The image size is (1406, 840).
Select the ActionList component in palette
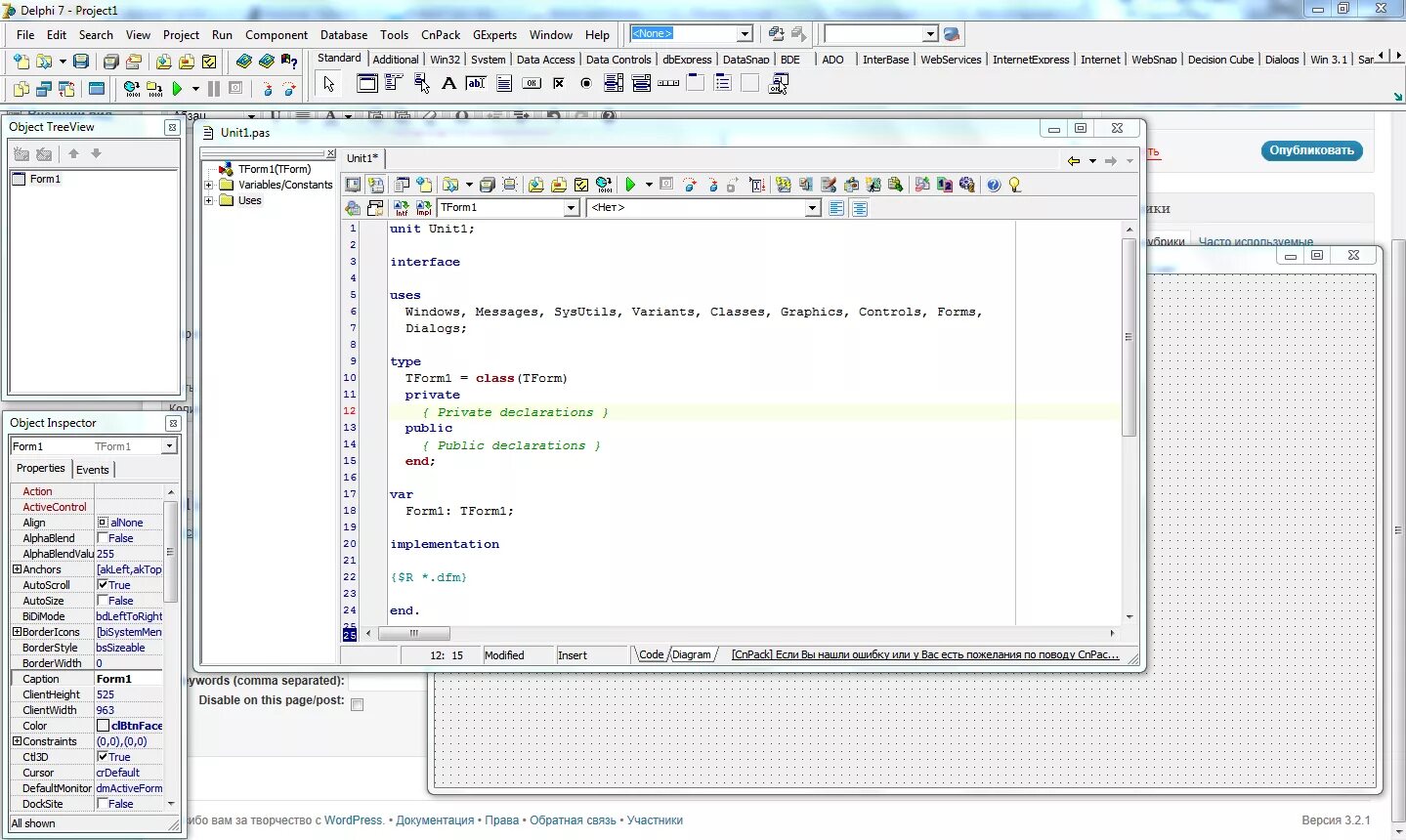tap(778, 84)
